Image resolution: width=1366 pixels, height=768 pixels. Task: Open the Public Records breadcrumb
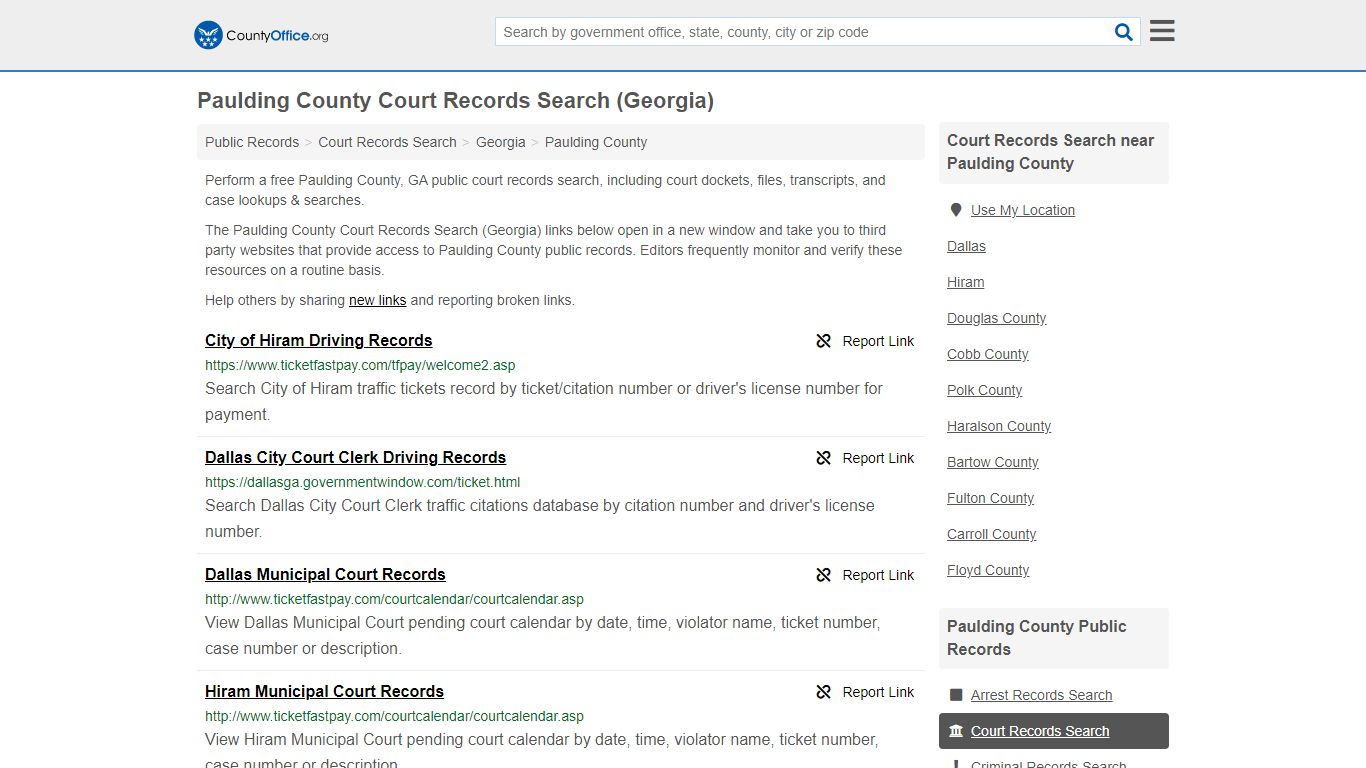pyautogui.click(x=251, y=142)
